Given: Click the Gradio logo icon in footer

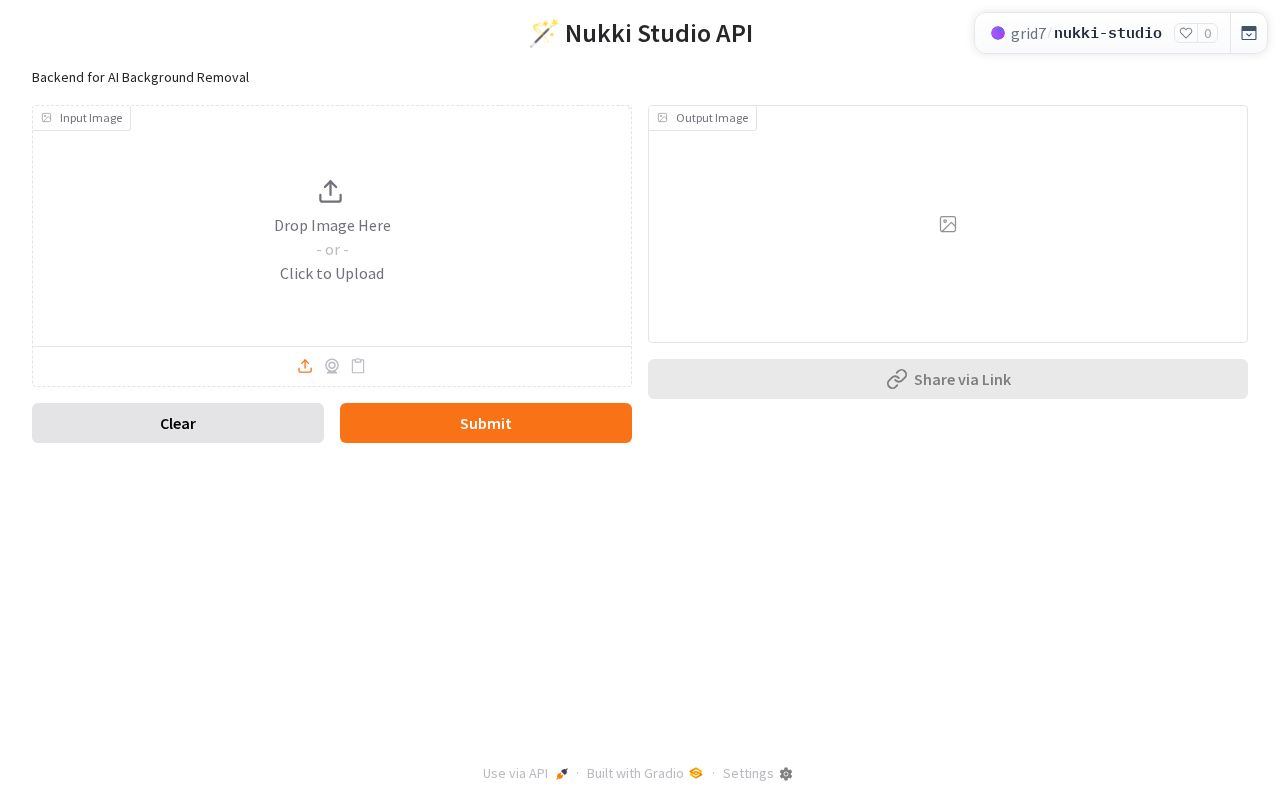Looking at the screenshot, I should (x=696, y=773).
